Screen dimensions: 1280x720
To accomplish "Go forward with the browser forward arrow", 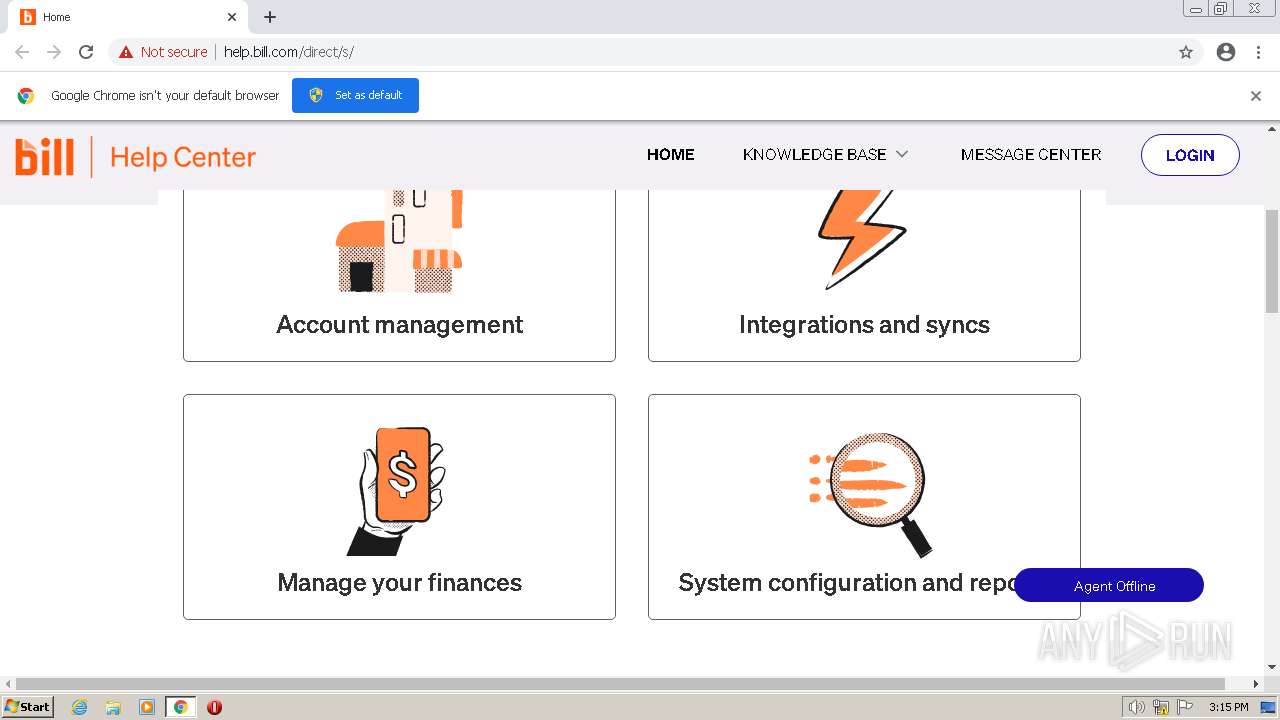I will (54, 52).
